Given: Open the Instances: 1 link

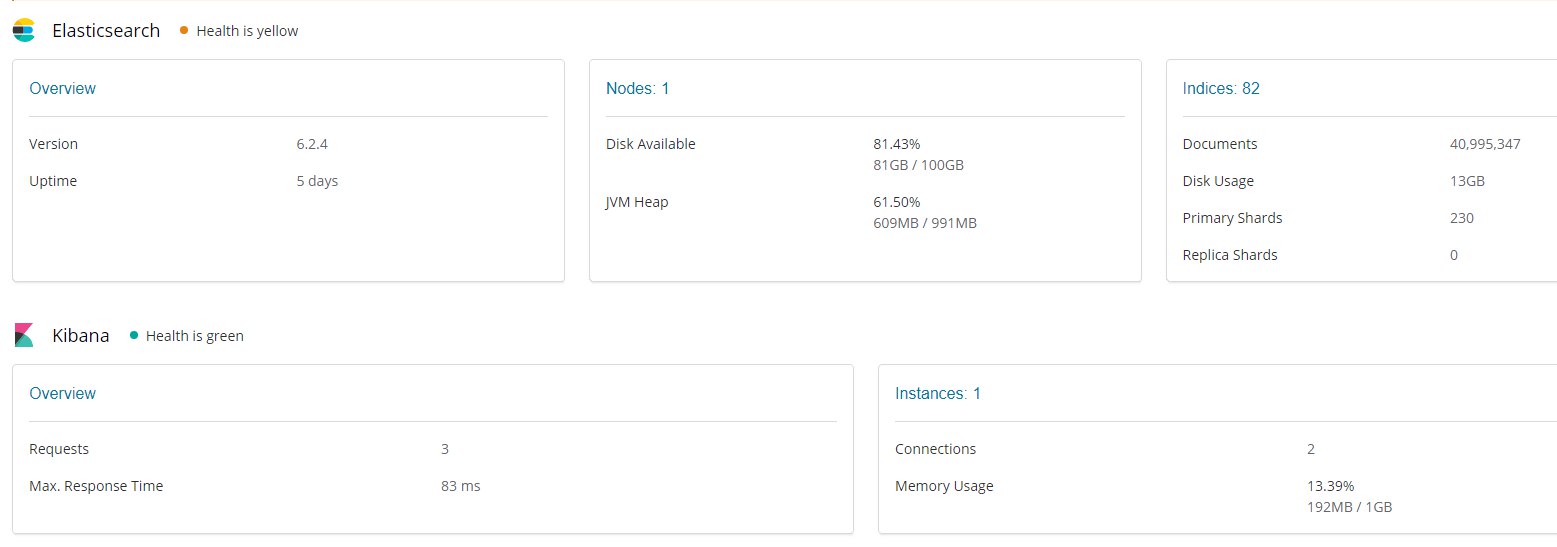Looking at the screenshot, I should (x=938, y=393).
